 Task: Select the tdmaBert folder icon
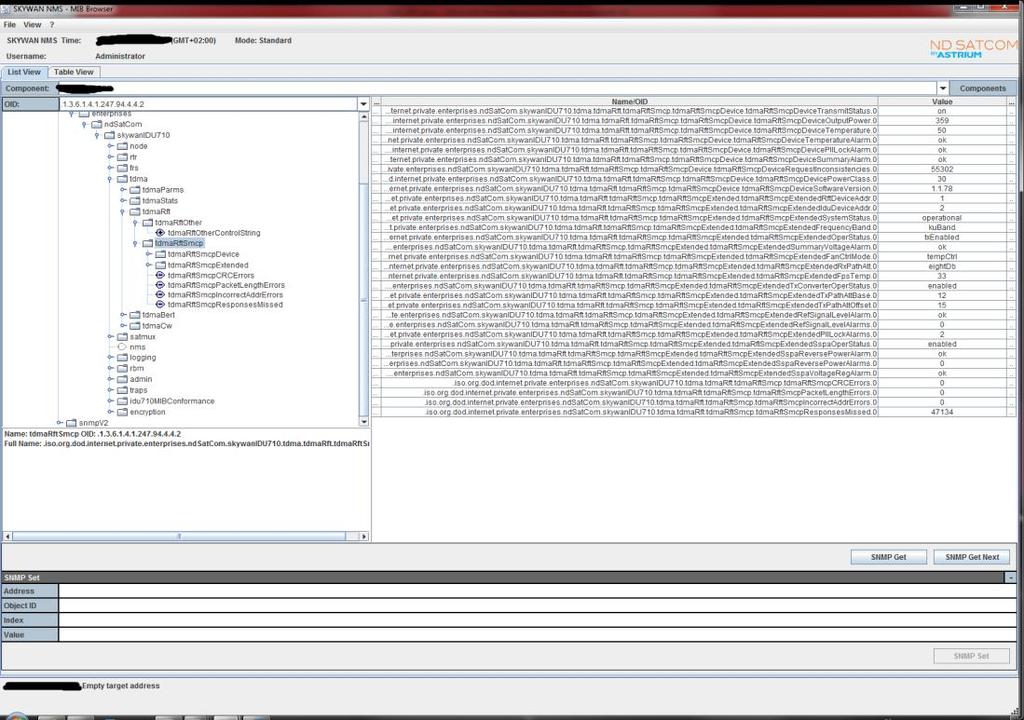click(x=135, y=315)
